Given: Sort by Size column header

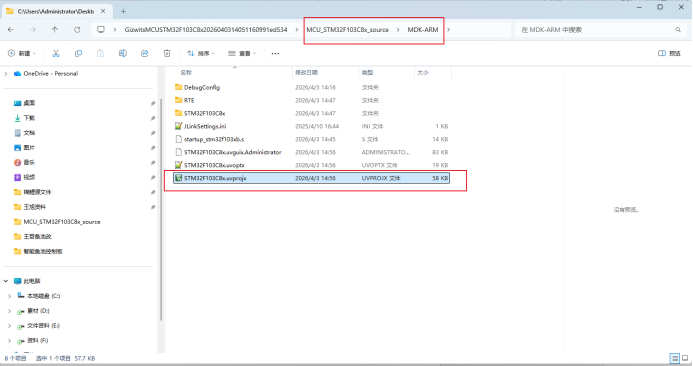Looking at the screenshot, I should click(423, 72).
